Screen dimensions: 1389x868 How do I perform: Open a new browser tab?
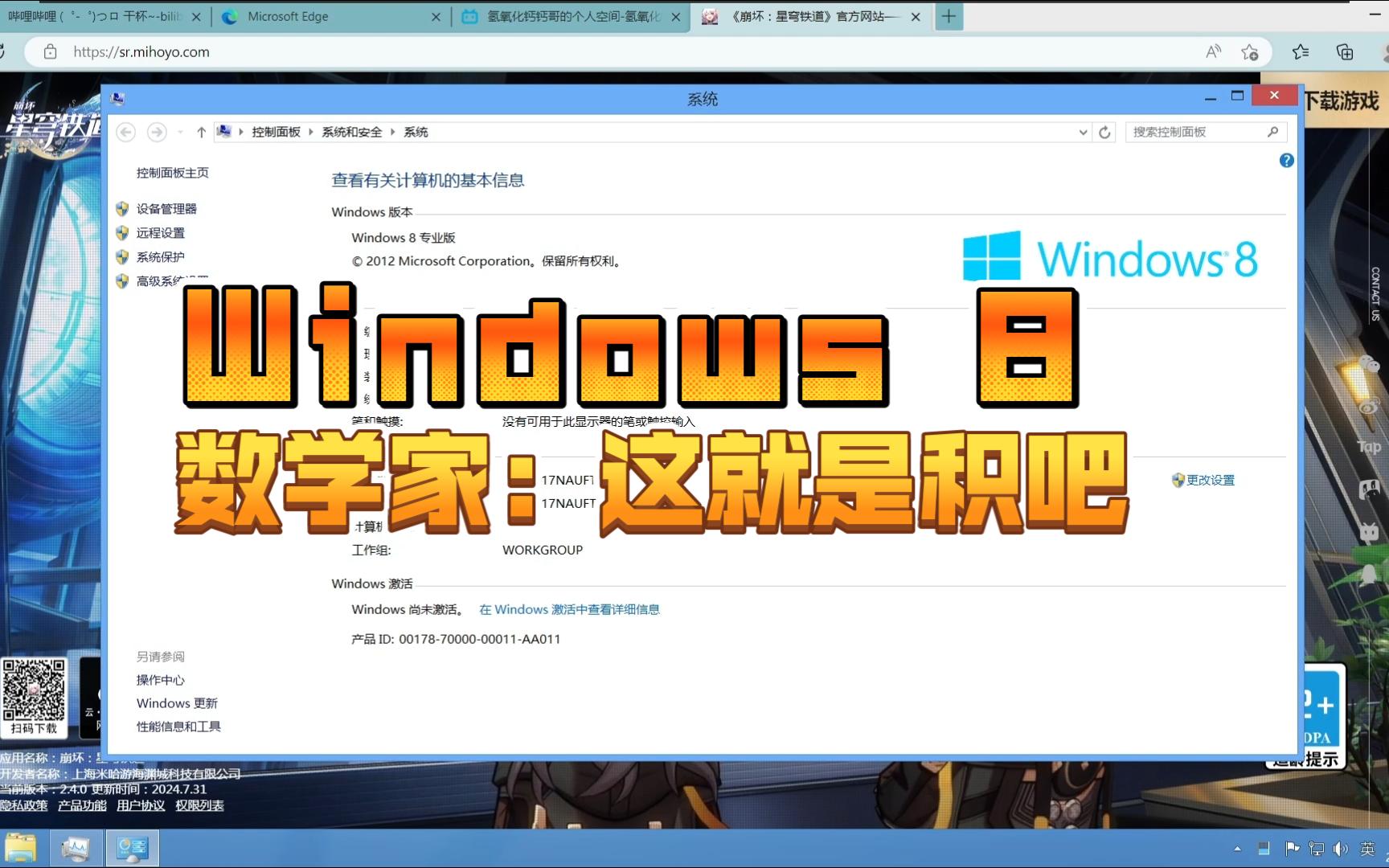point(949,16)
